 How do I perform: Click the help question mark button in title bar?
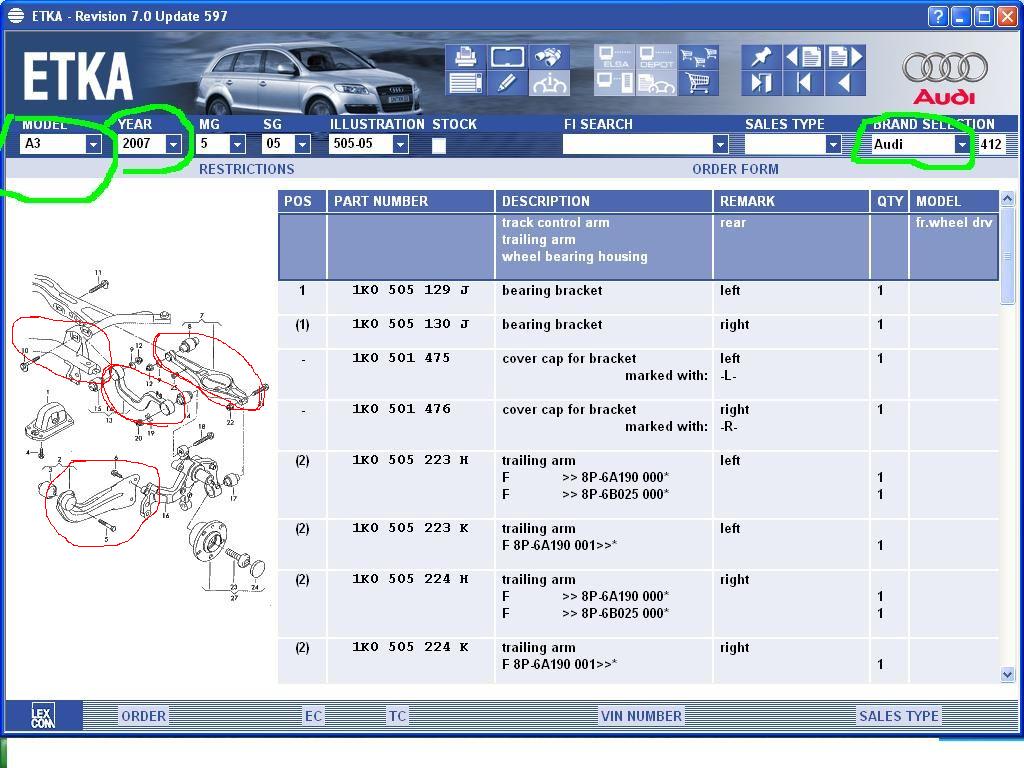click(x=938, y=16)
